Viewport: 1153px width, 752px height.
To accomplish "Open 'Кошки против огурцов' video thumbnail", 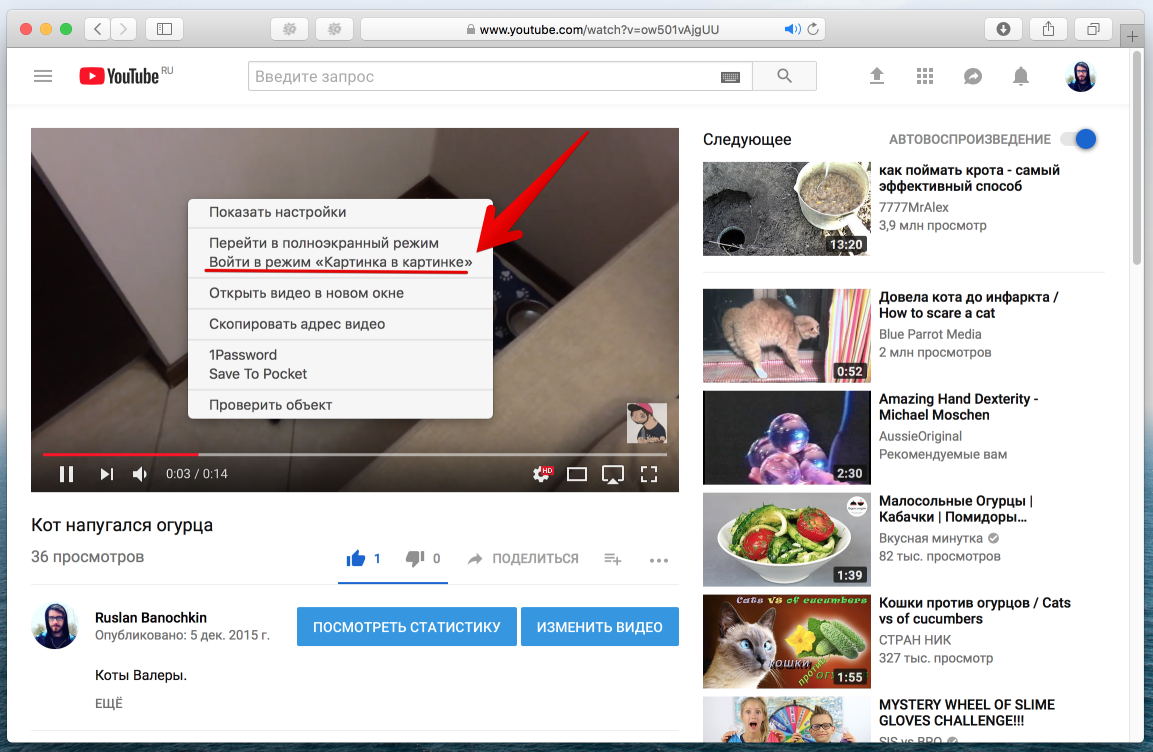I will pyautogui.click(x=786, y=641).
